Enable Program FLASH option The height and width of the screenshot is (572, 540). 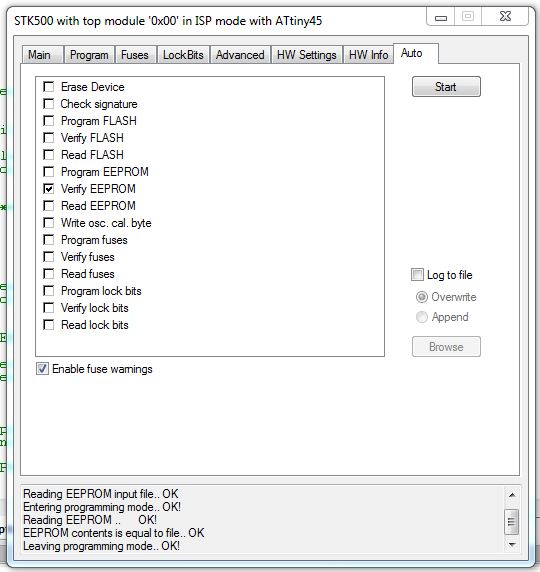click(x=49, y=121)
